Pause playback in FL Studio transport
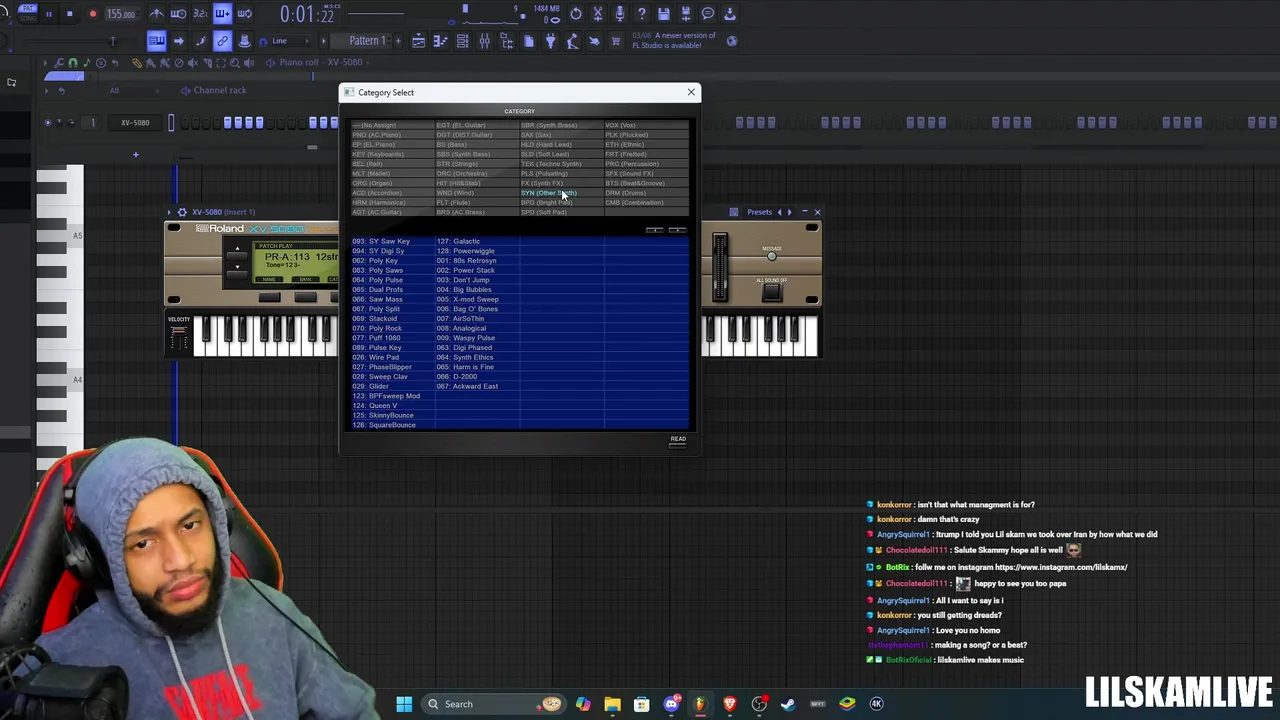The width and height of the screenshot is (1280, 720). [x=48, y=14]
